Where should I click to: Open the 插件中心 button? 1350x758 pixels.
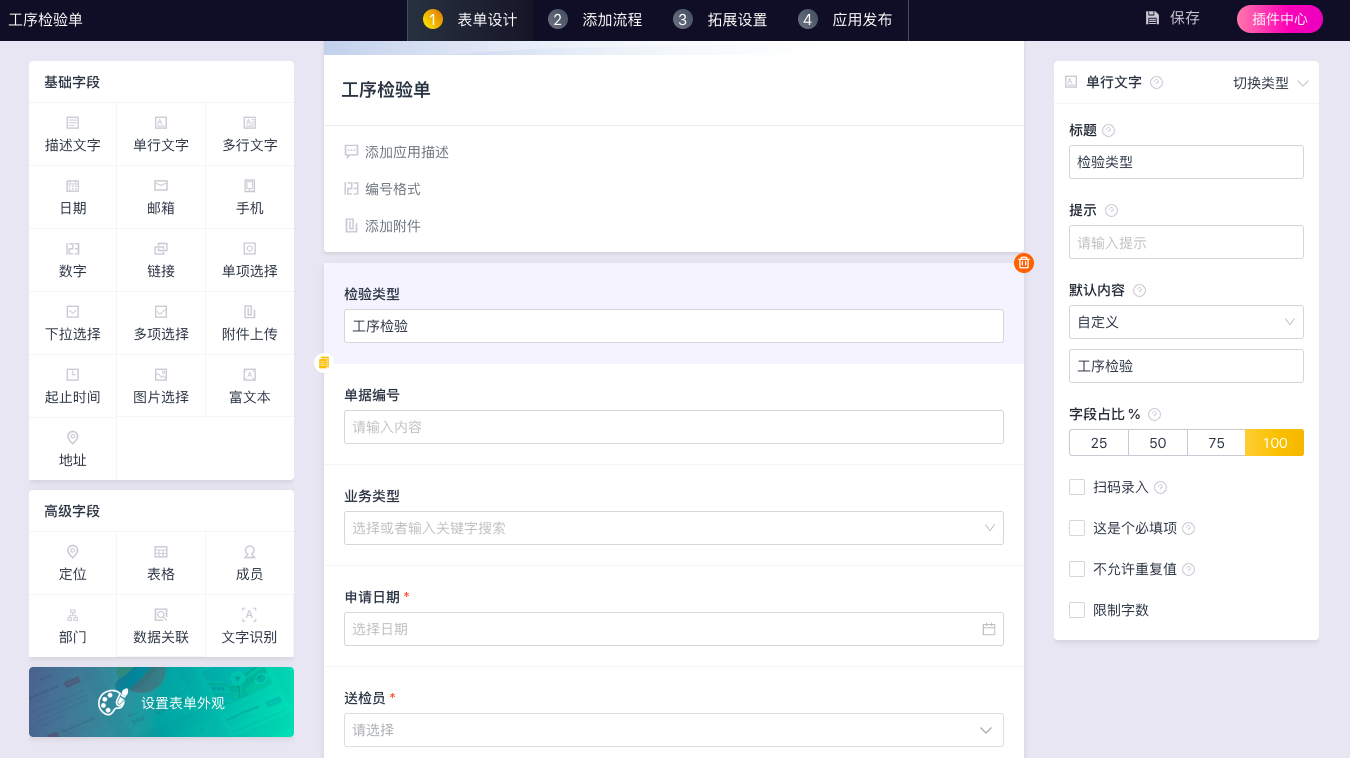(1280, 19)
